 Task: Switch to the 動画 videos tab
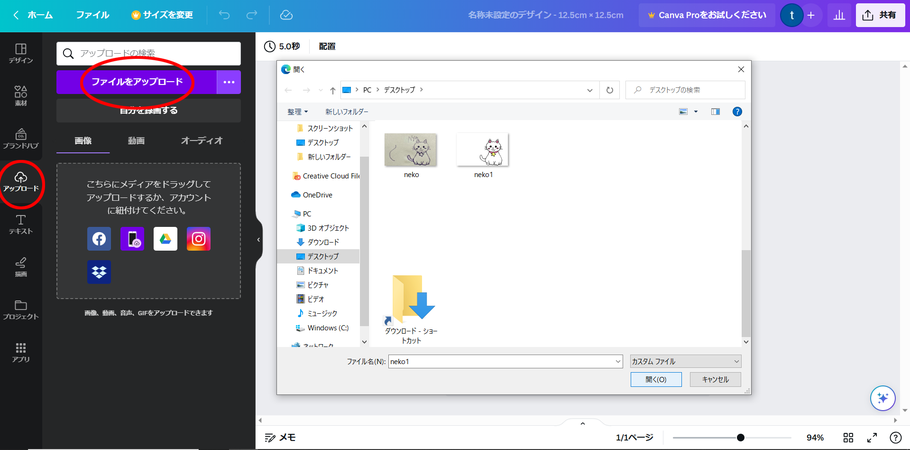(136, 141)
